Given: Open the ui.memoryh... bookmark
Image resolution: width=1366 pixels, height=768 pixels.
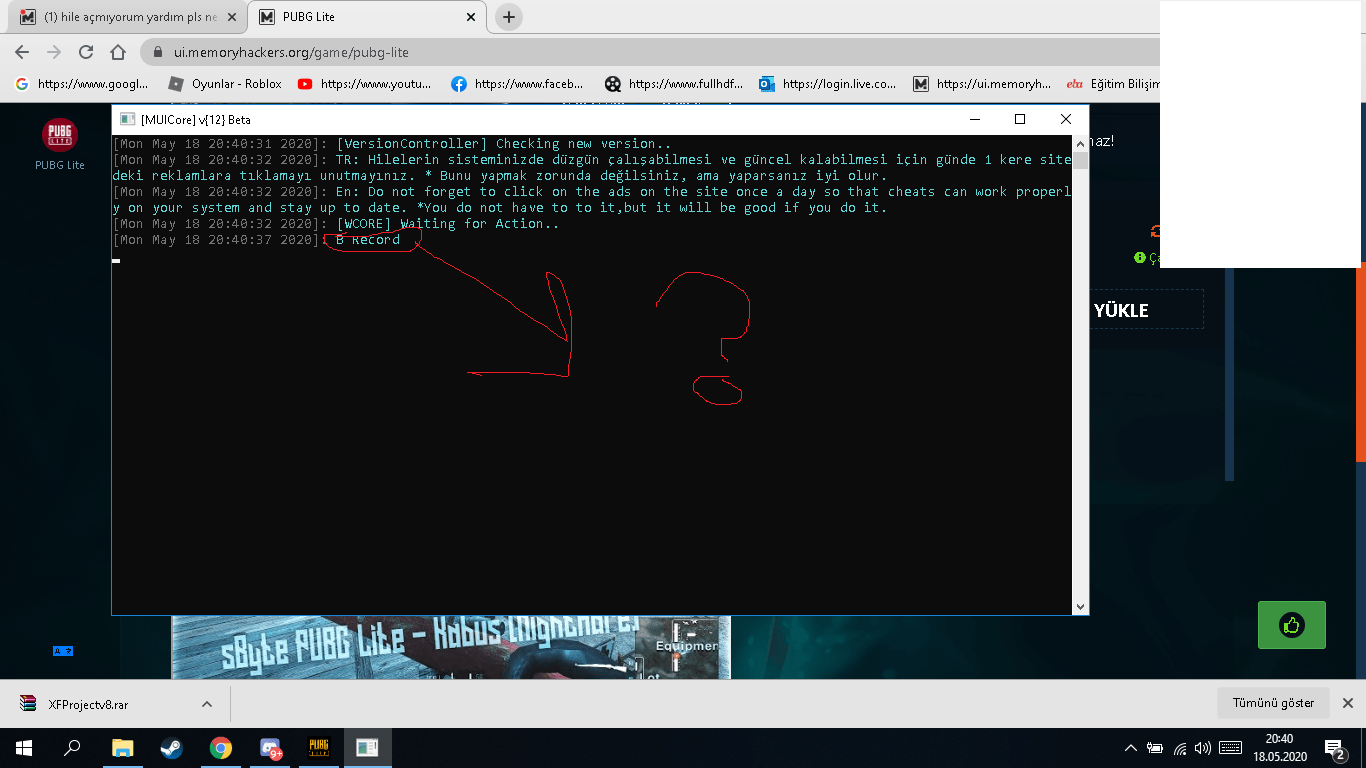Looking at the screenshot, I should 982,84.
